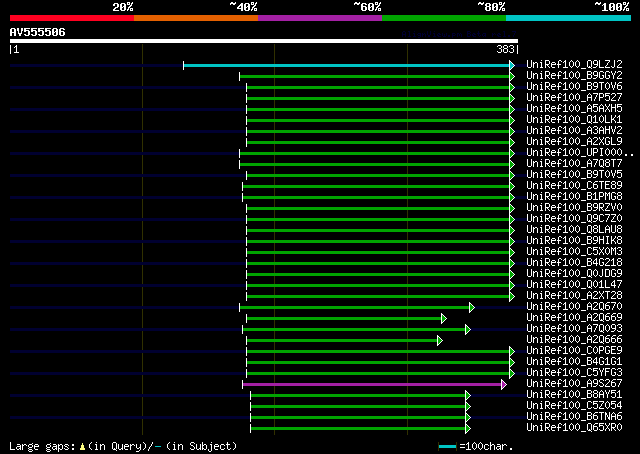Image resolution: width=640 pixels, height=454 pixels.
Task: Select the UniRef100_C5Z054 subject
Action: coord(574,406)
